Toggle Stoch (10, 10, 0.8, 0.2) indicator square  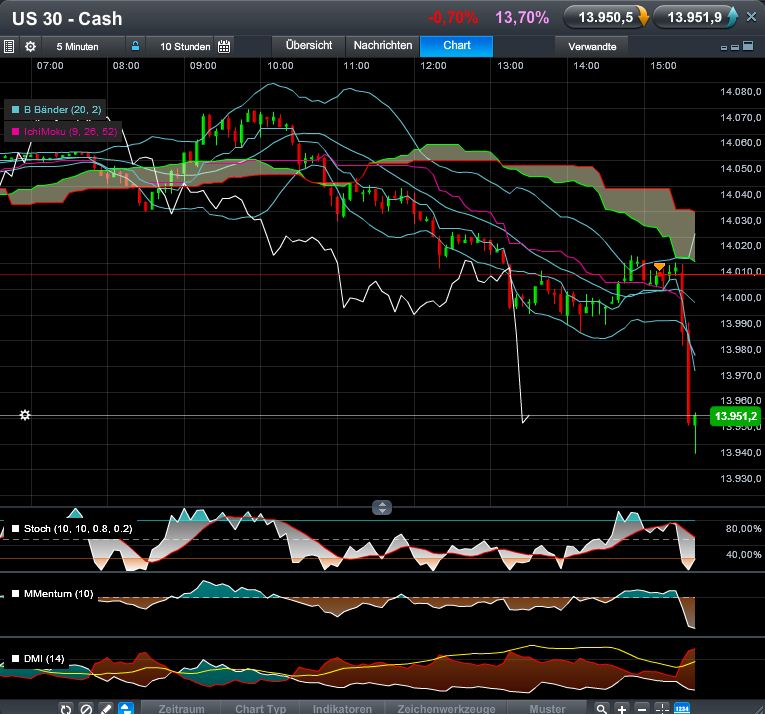[x=16, y=529]
